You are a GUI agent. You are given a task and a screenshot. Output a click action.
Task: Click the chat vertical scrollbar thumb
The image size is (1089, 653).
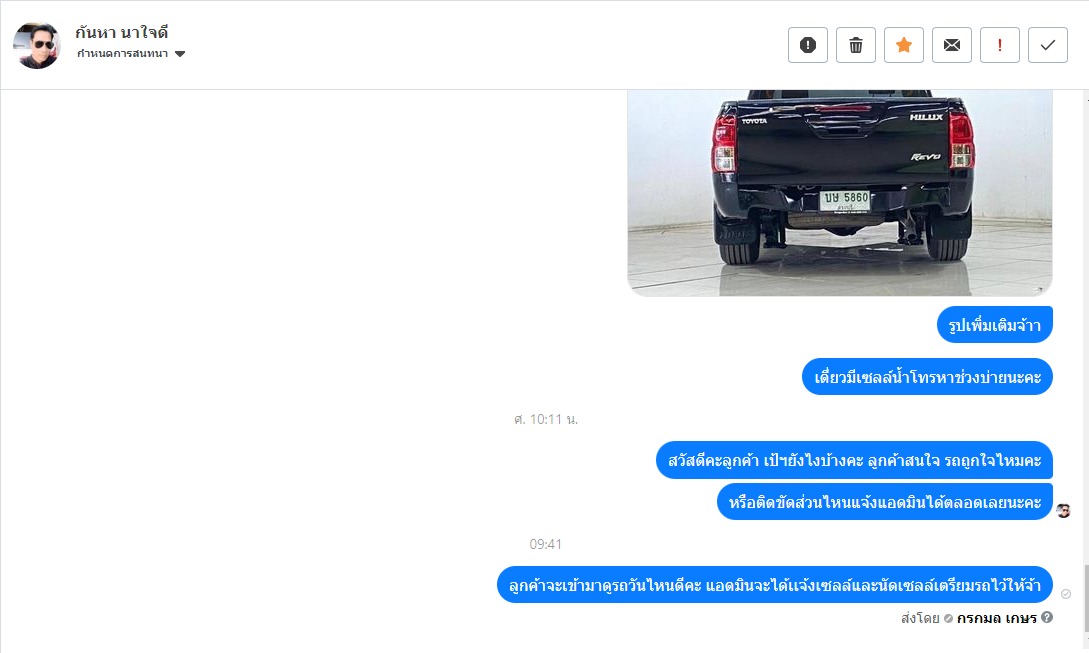1085,598
